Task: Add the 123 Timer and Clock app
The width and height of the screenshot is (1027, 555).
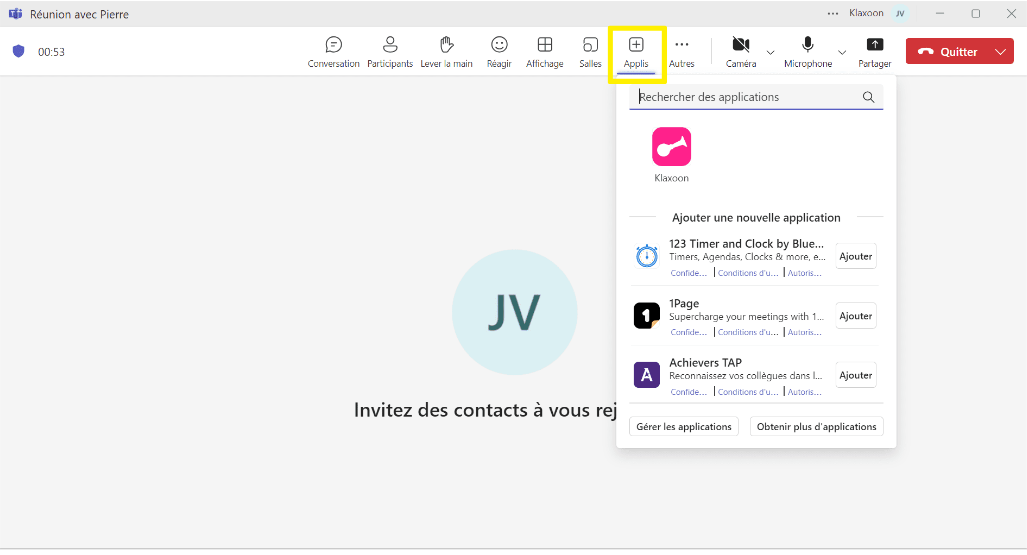Action: tap(855, 257)
